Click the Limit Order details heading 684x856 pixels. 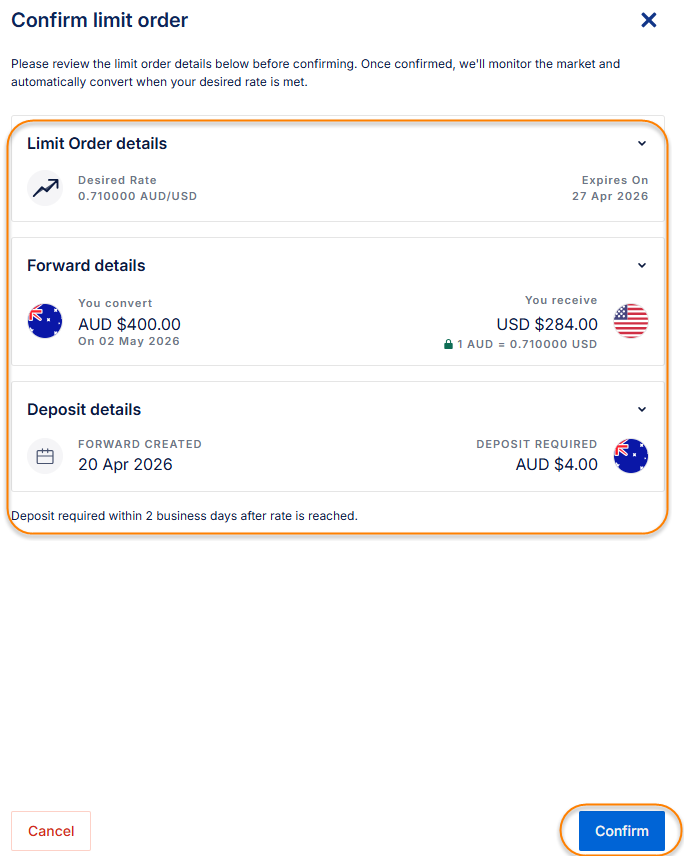coord(97,143)
